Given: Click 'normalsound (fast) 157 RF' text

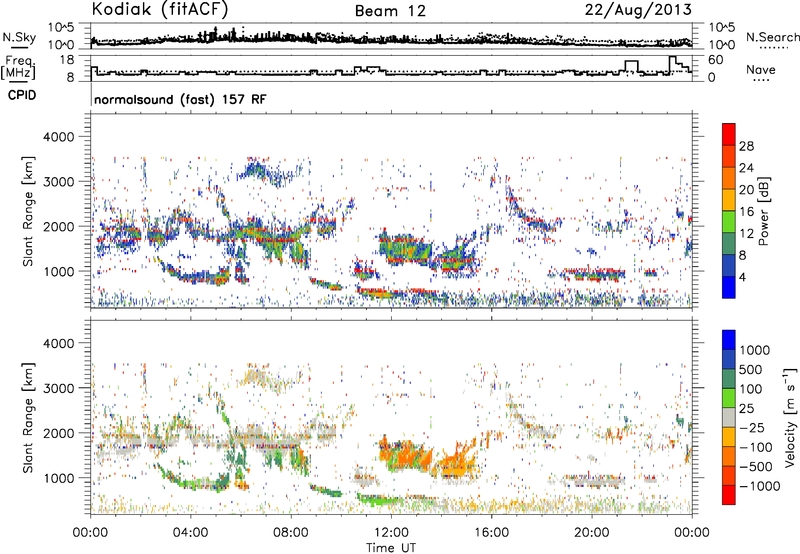Looking at the screenshot, I should [x=180, y=99].
